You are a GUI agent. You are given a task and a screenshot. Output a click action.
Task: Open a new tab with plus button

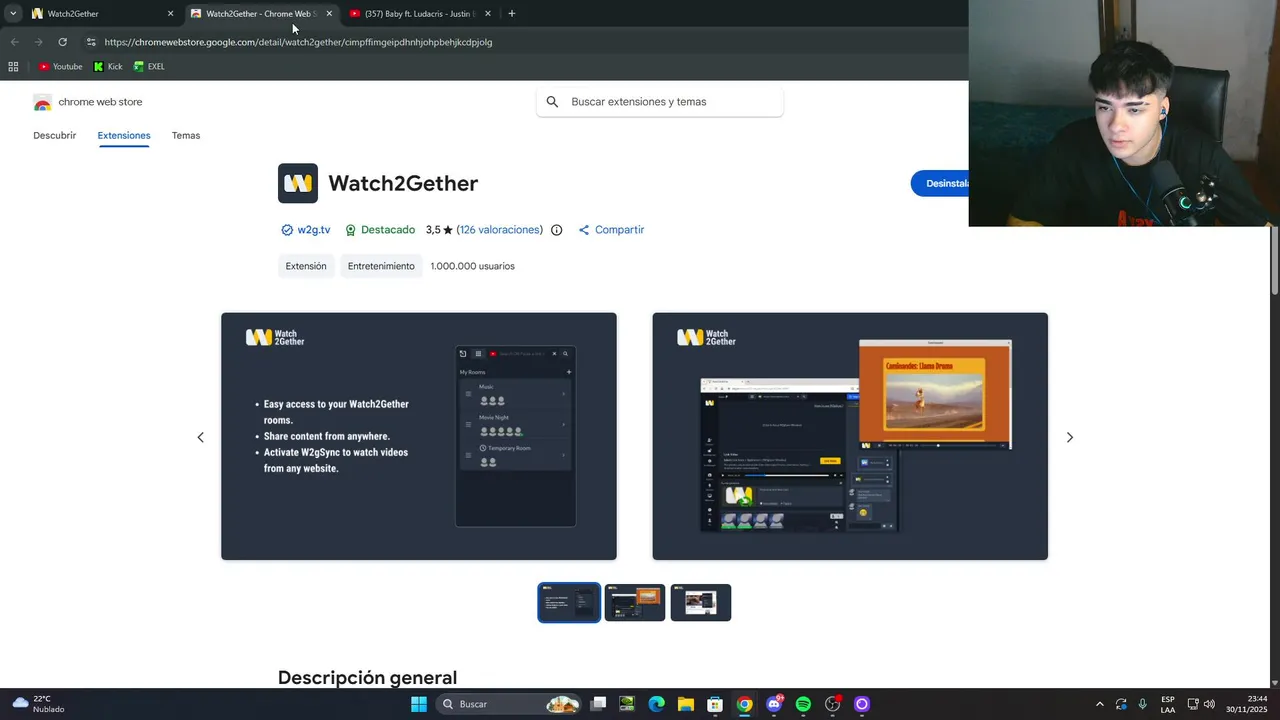tap(511, 14)
